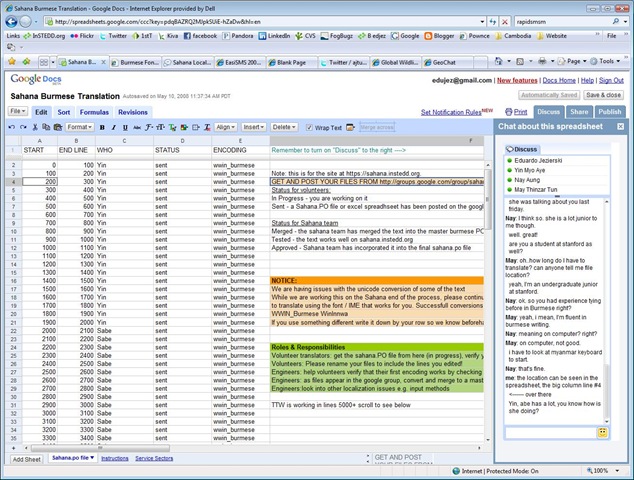Switch to the Sort tab
This screenshot has height=480, width=634.
point(63,112)
